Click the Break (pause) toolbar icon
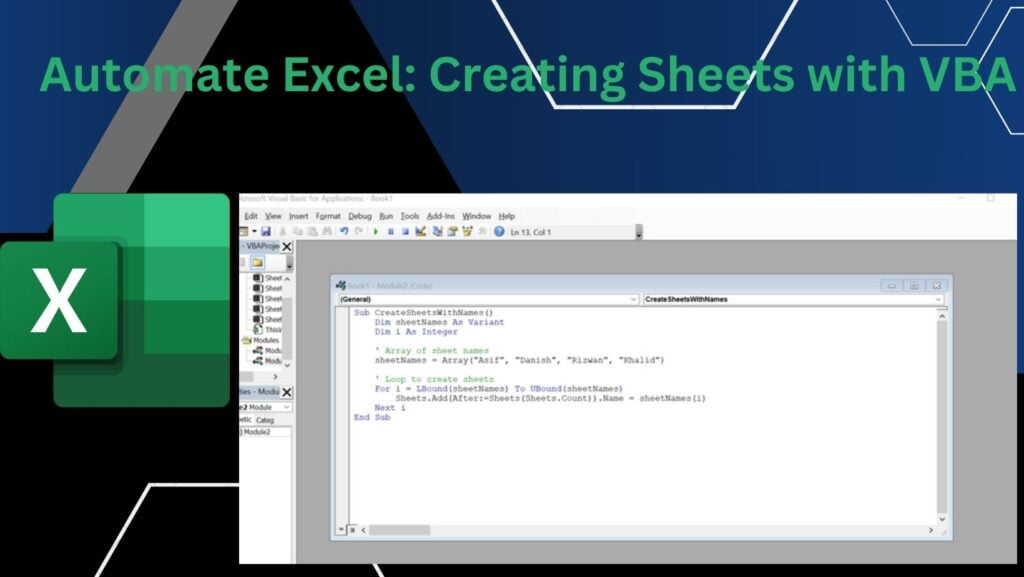Screen dimensions: 1024x577 tap(391, 232)
